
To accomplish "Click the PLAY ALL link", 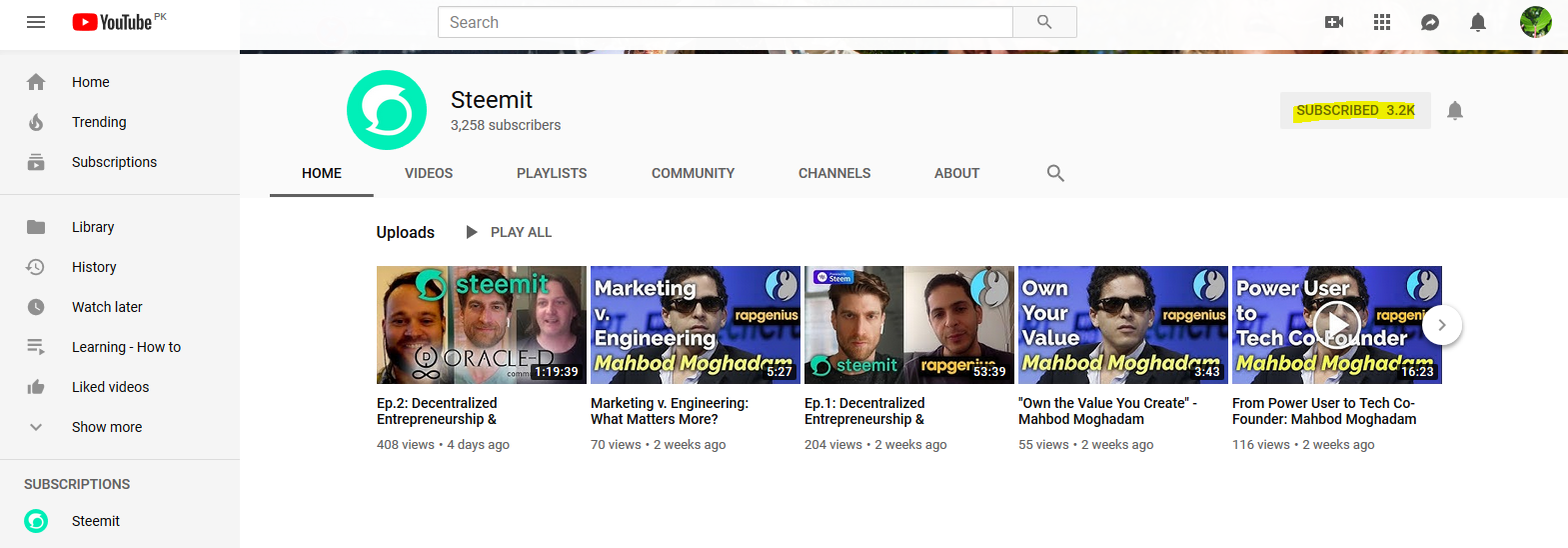I will click(521, 232).
